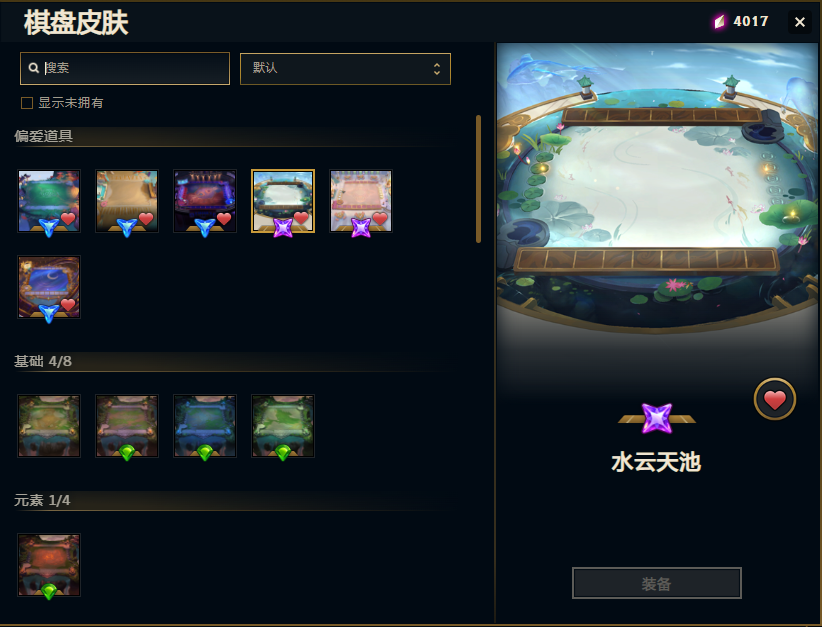The height and width of the screenshot is (627, 822).
Task: Select the second 基础 arena with green gem
Action: click(127, 426)
